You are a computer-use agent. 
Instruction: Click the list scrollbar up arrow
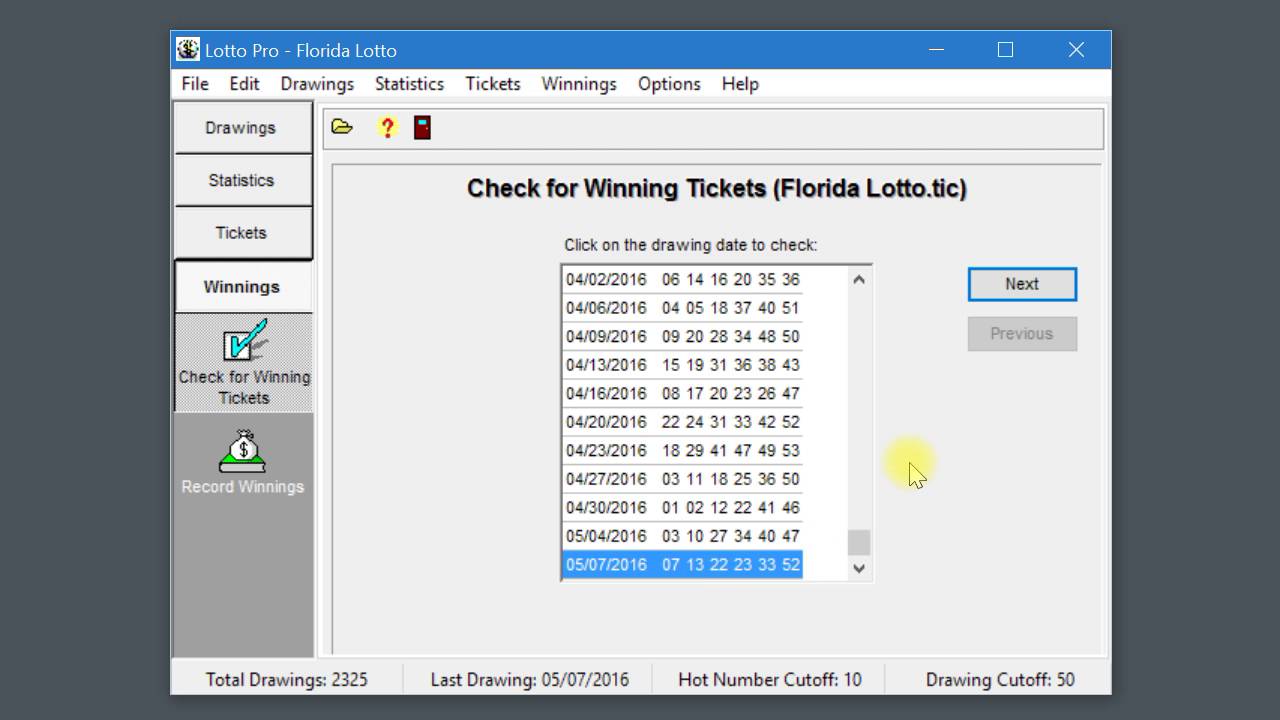click(858, 280)
